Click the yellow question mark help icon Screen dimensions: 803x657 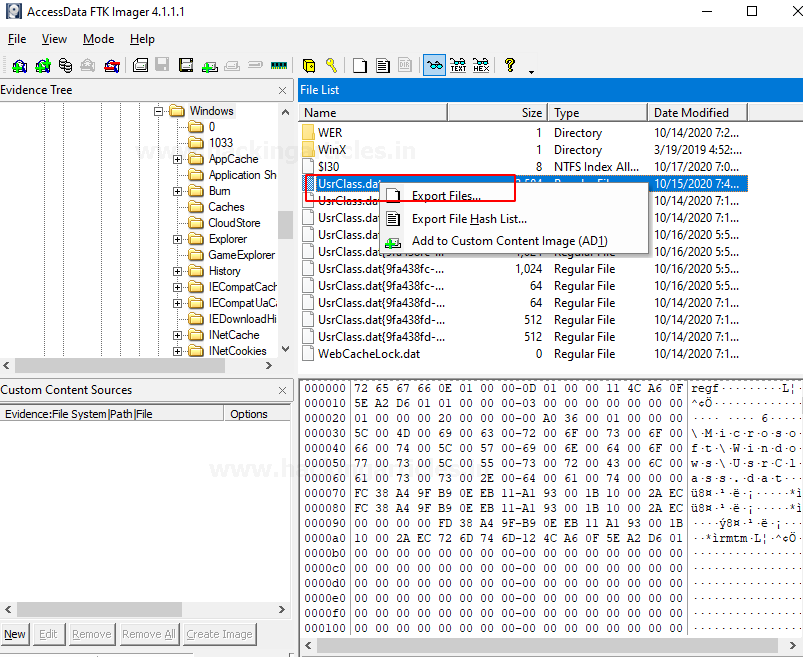point(509,65)
